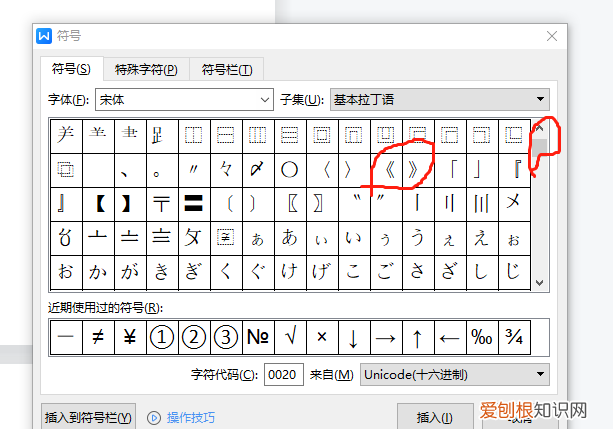Choose recent symbol circled ②
Viewport: 613px width, 429px height.
pyautogui.click(x=195, y=337)
